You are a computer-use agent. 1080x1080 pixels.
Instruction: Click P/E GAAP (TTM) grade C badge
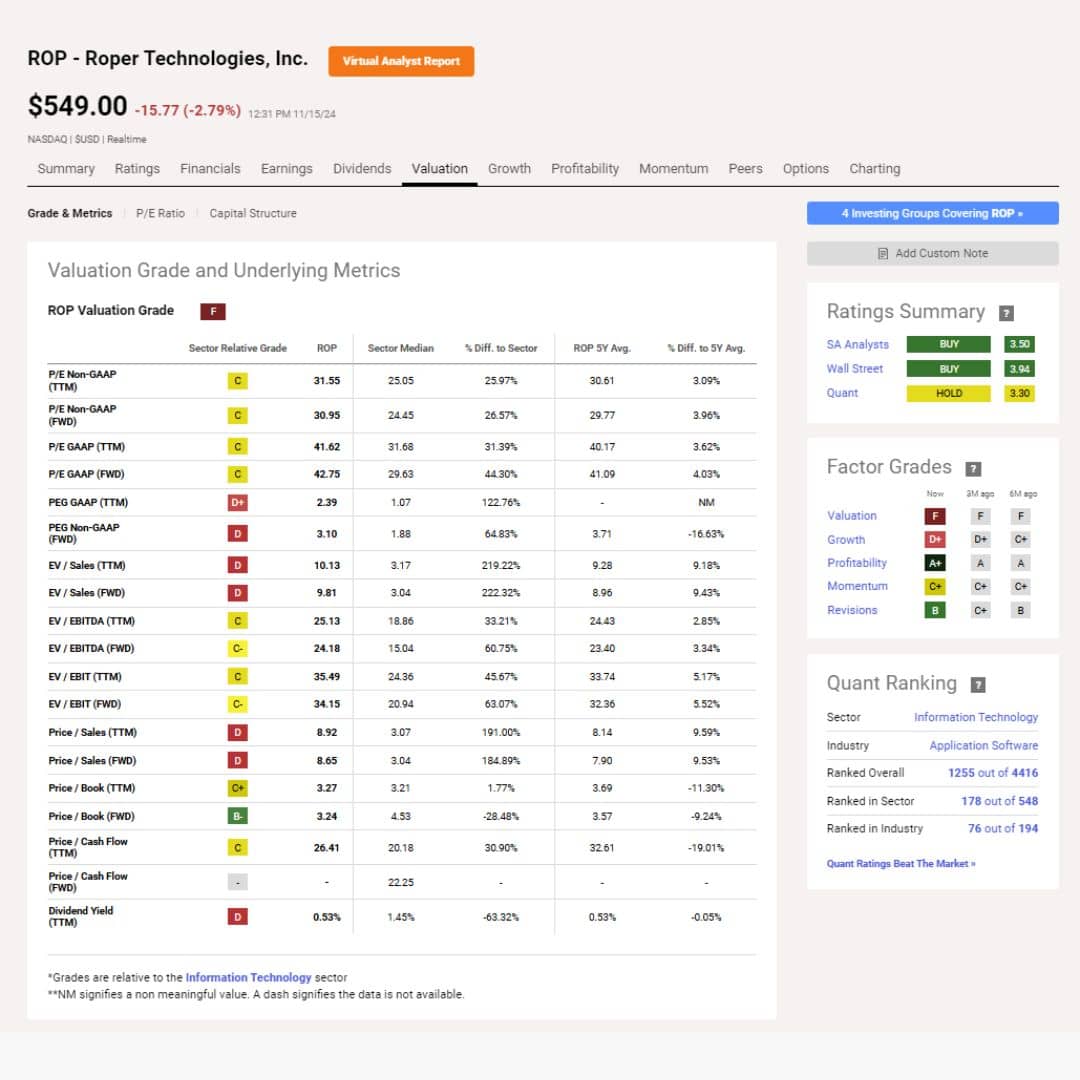tap(238, 447)
